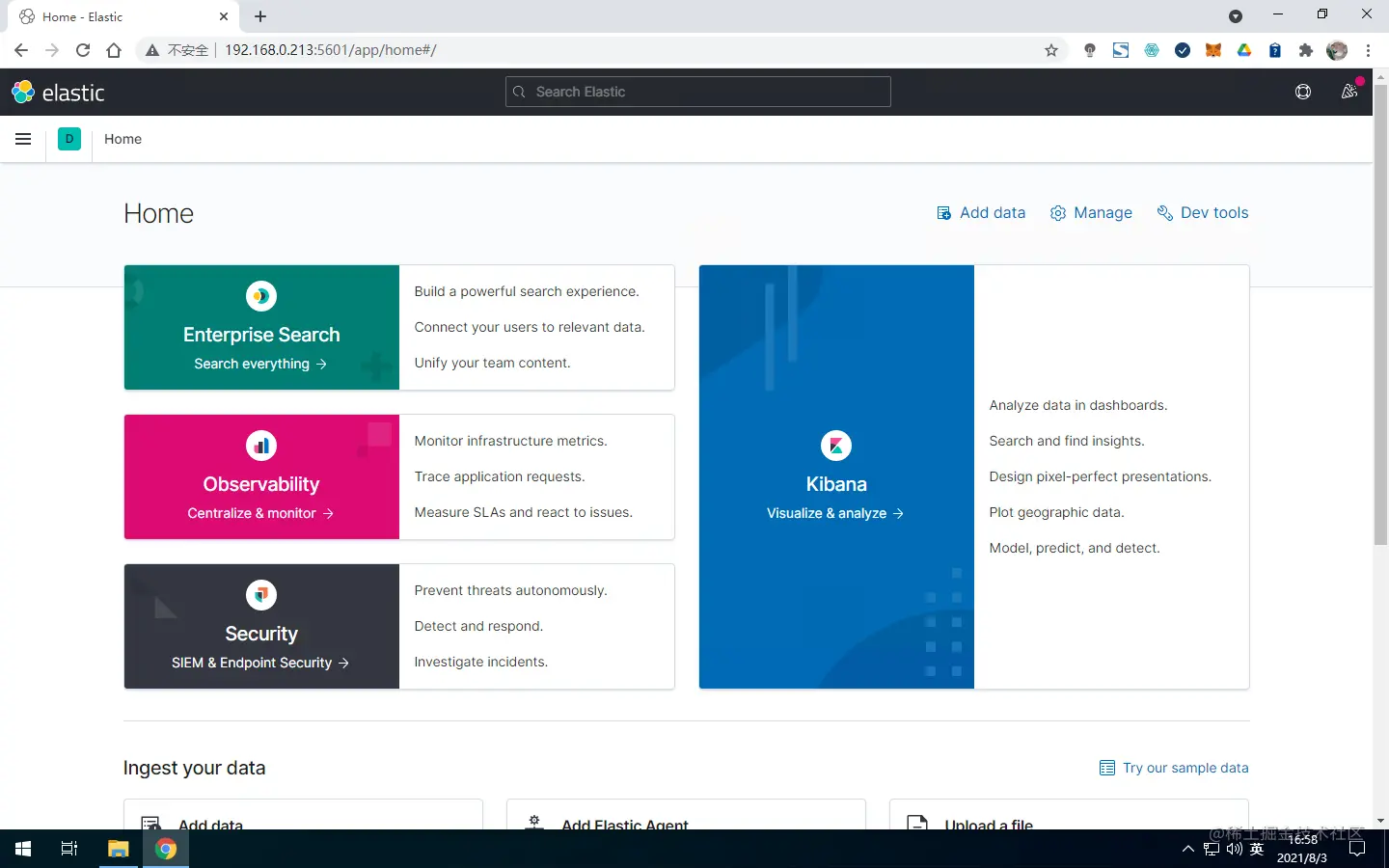Click 'Plot geographic data.' text
Viewport: 1389px width, 868px height.
tap(1057, 512)
